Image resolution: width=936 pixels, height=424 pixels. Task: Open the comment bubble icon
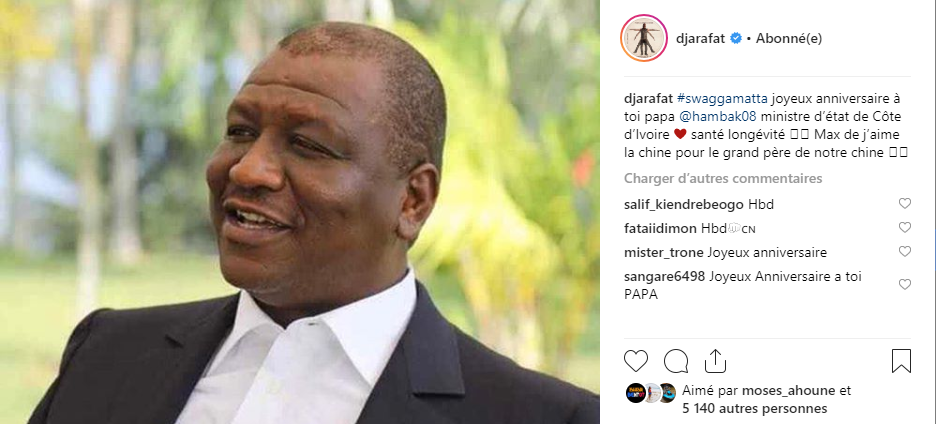pos(676,361)
